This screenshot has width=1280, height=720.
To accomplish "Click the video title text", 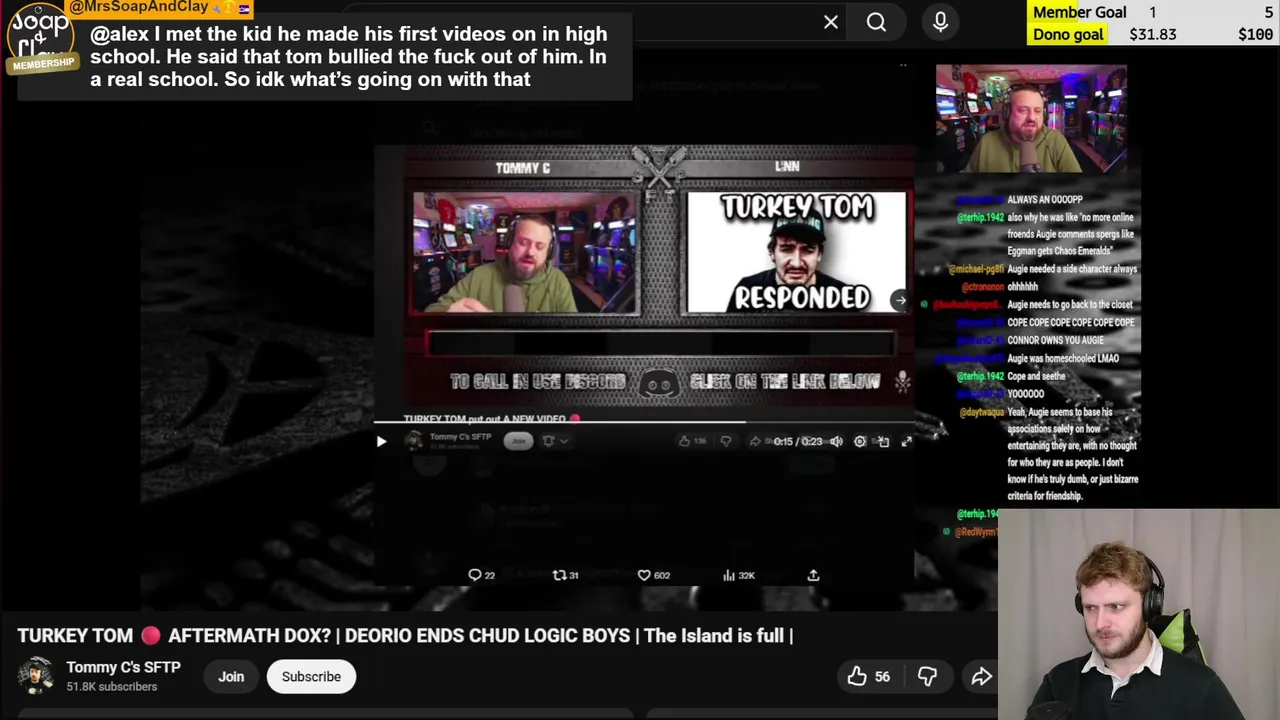I will tap(405, 635).
